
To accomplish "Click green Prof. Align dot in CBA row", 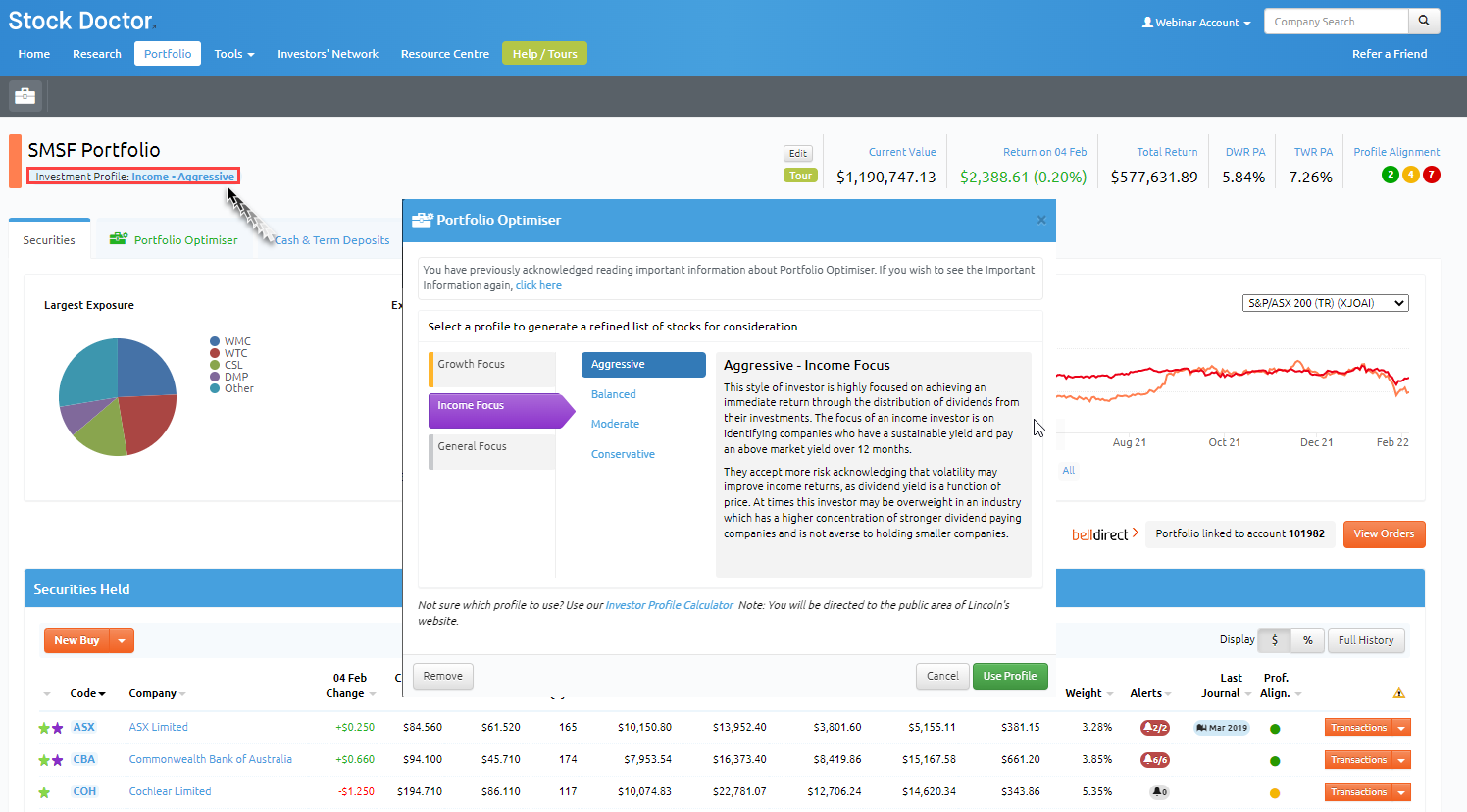I will (1275, 761).
